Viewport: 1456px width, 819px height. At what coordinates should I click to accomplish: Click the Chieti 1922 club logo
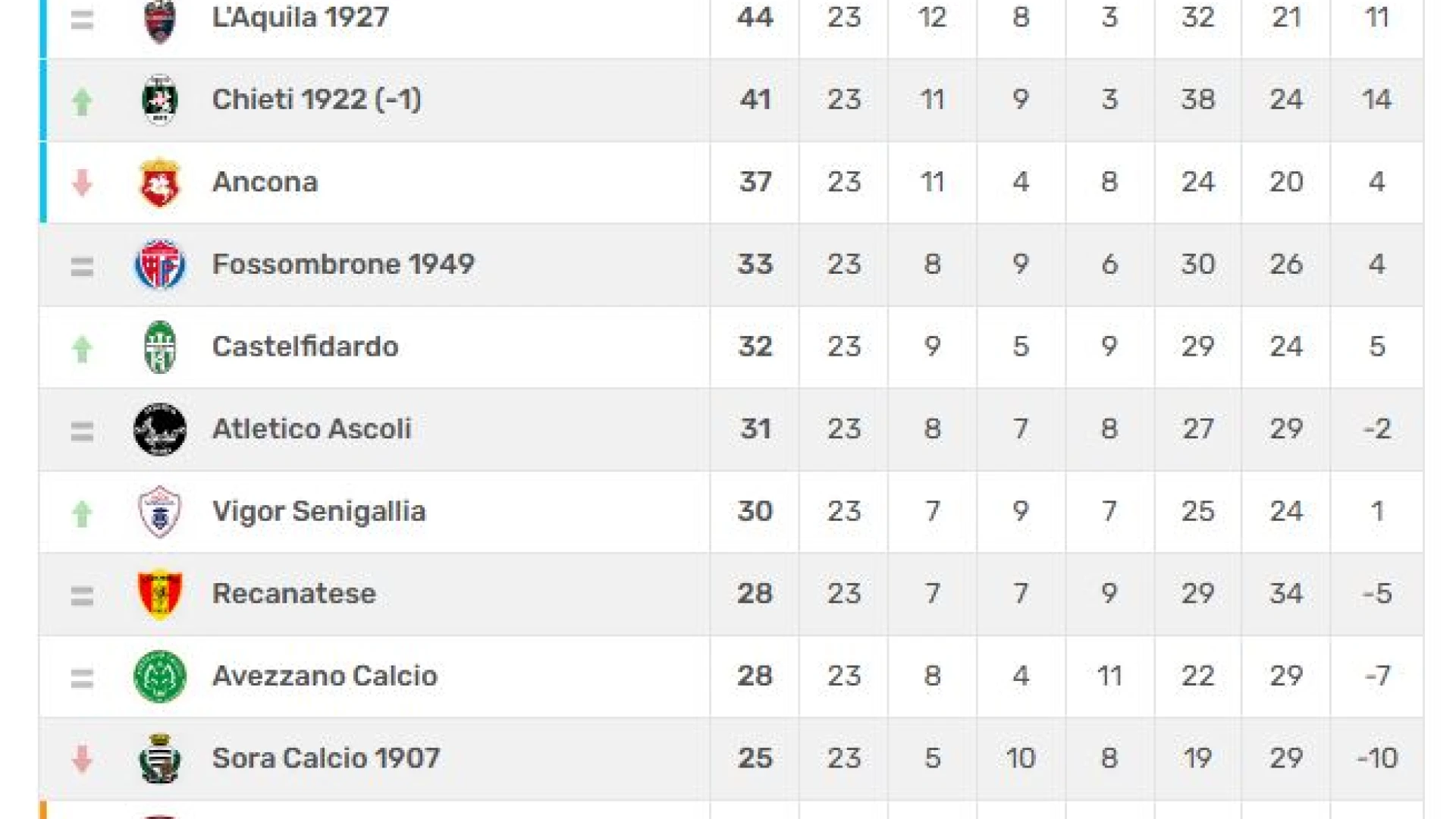pyautogui.click(x=159, y=99)
